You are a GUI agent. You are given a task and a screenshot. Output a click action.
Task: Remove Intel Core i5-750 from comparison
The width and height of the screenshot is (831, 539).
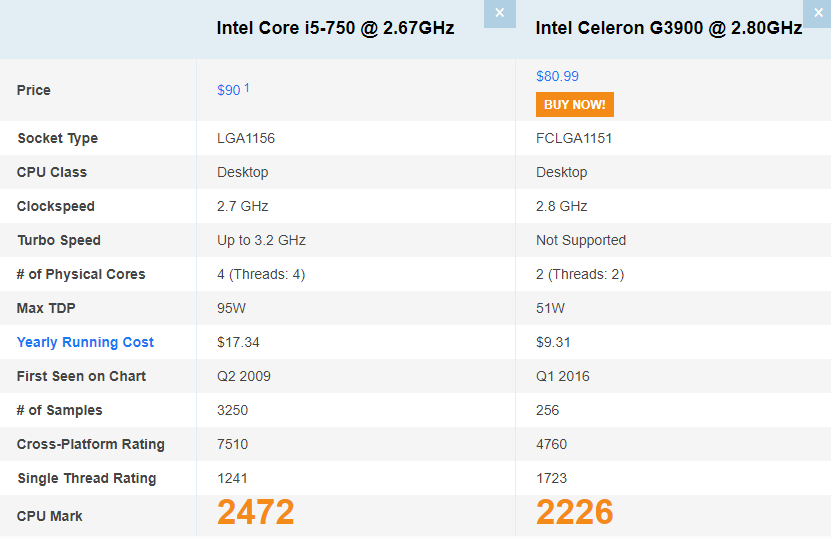[x=500, y=13]
